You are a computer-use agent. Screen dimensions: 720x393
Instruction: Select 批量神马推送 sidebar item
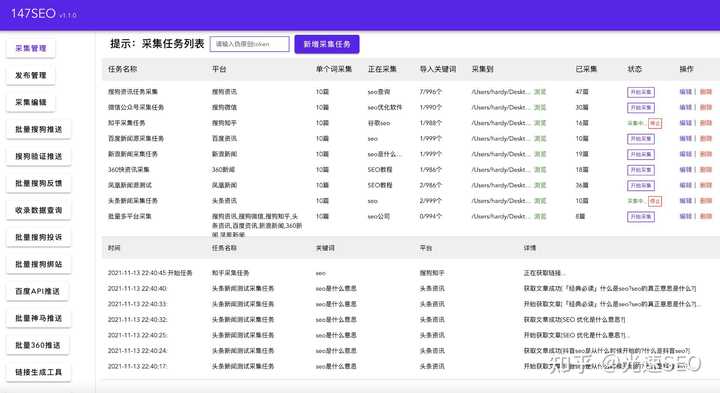[x=39, y=318]
